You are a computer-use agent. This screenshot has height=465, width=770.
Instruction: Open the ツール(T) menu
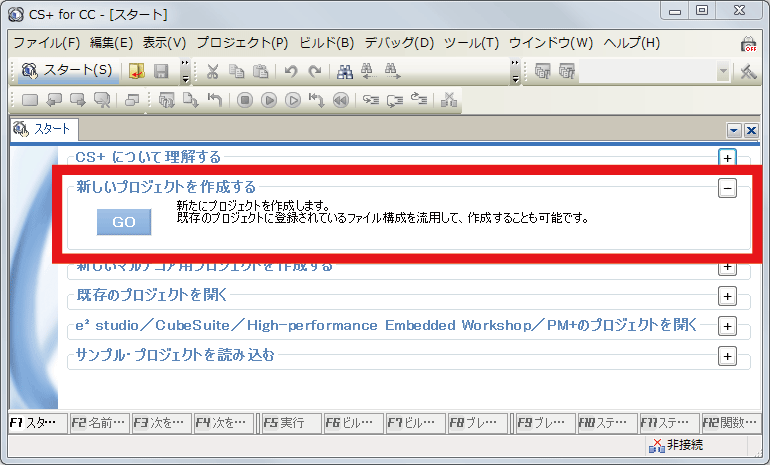click(x=471, y=43)
